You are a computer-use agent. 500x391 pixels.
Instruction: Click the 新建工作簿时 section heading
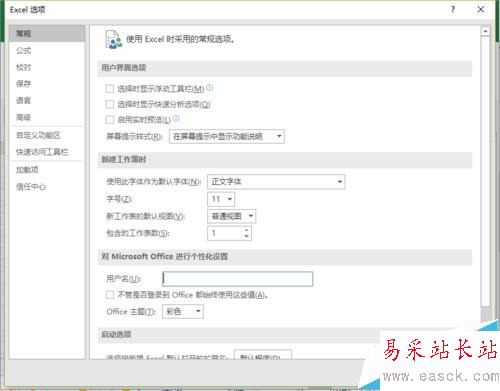point(124,160)
